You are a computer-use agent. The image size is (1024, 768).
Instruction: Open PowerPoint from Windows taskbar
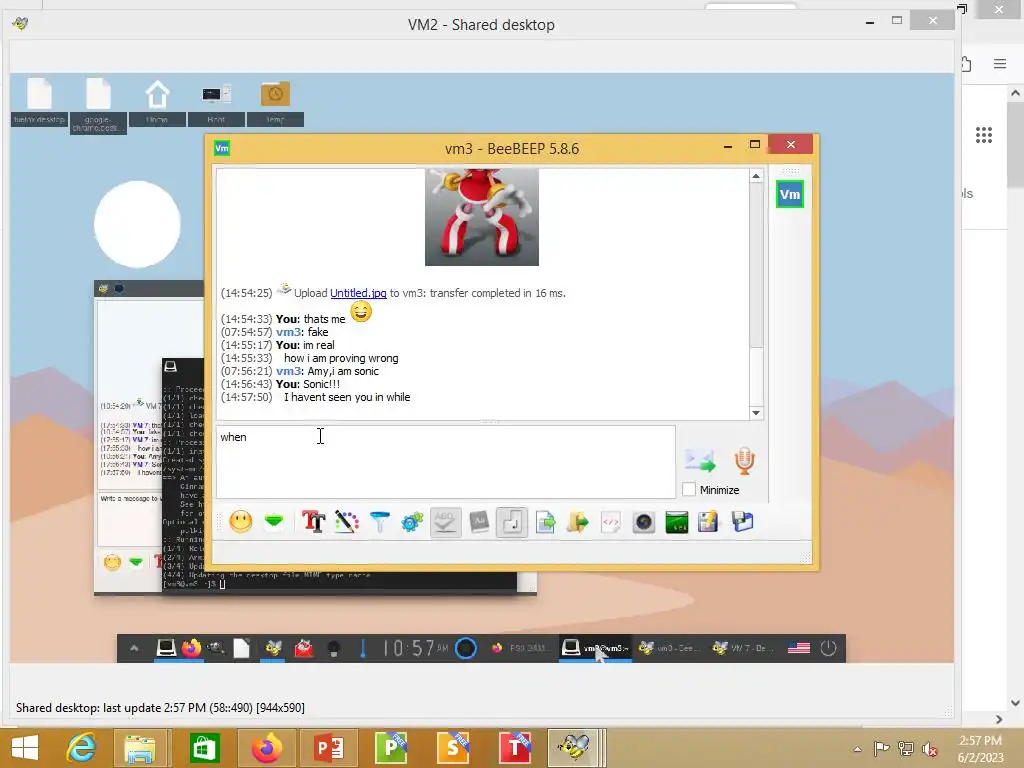click(329, 748)
